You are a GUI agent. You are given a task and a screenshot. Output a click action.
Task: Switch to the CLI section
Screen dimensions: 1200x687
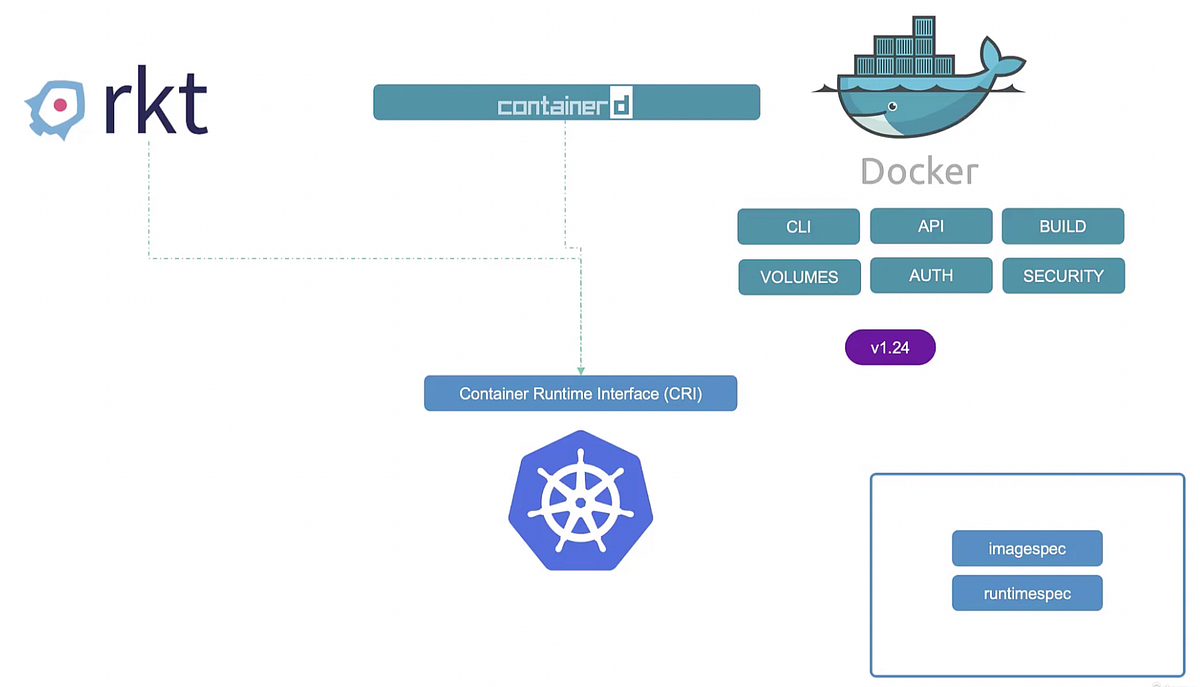click(x=798, y=226)
